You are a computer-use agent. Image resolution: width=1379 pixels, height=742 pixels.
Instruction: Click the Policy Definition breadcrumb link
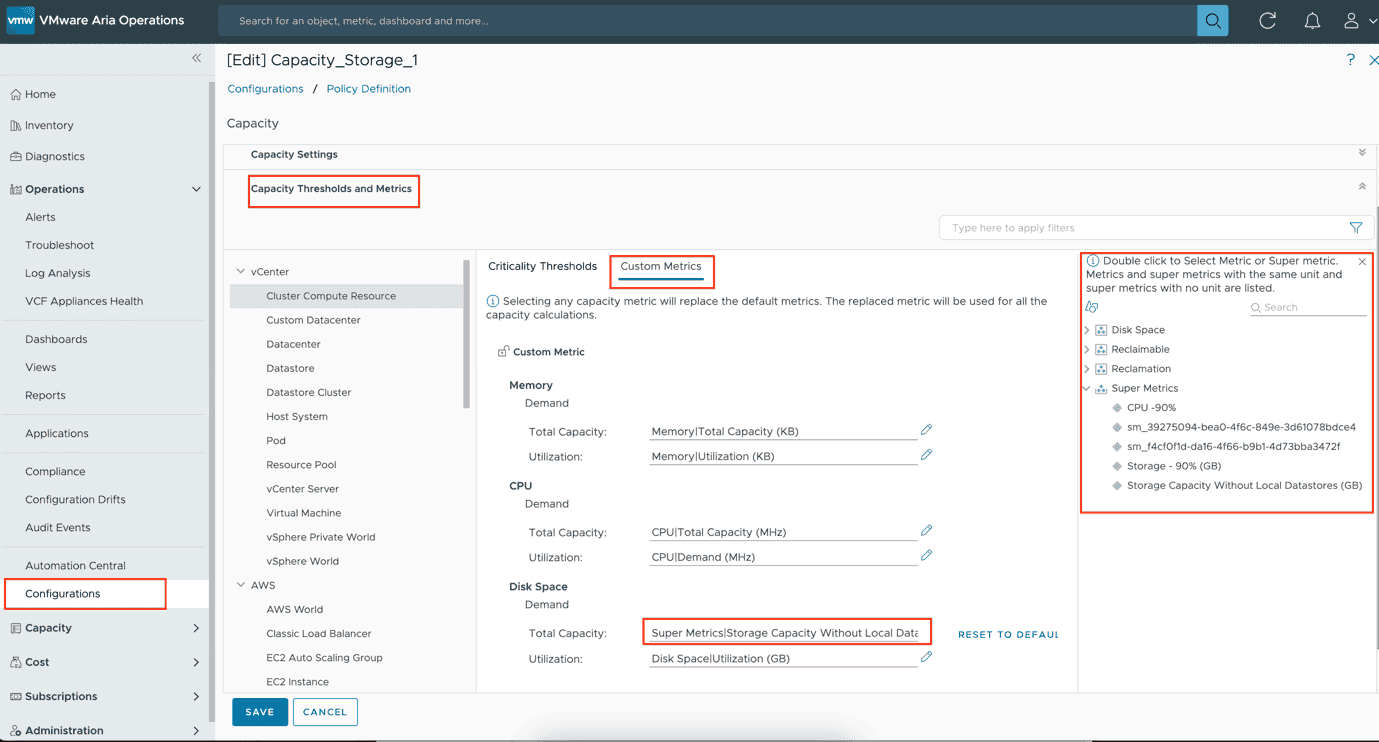click(x=368, y=89)
